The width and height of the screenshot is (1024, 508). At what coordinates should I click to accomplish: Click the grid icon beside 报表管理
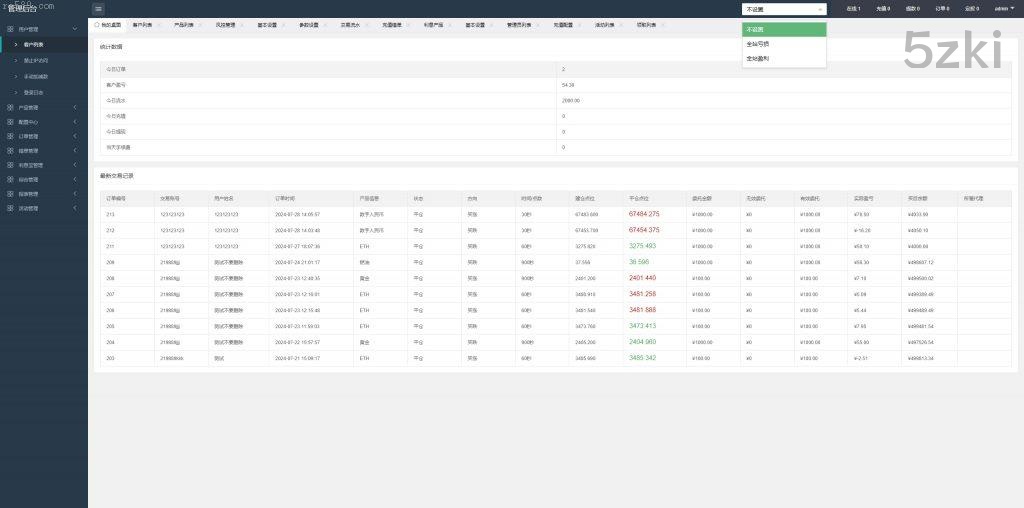click(11, 194)
